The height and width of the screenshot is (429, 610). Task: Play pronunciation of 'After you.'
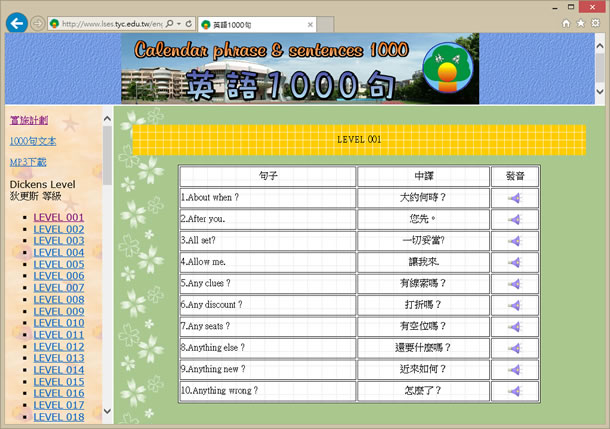pos(514,219)
